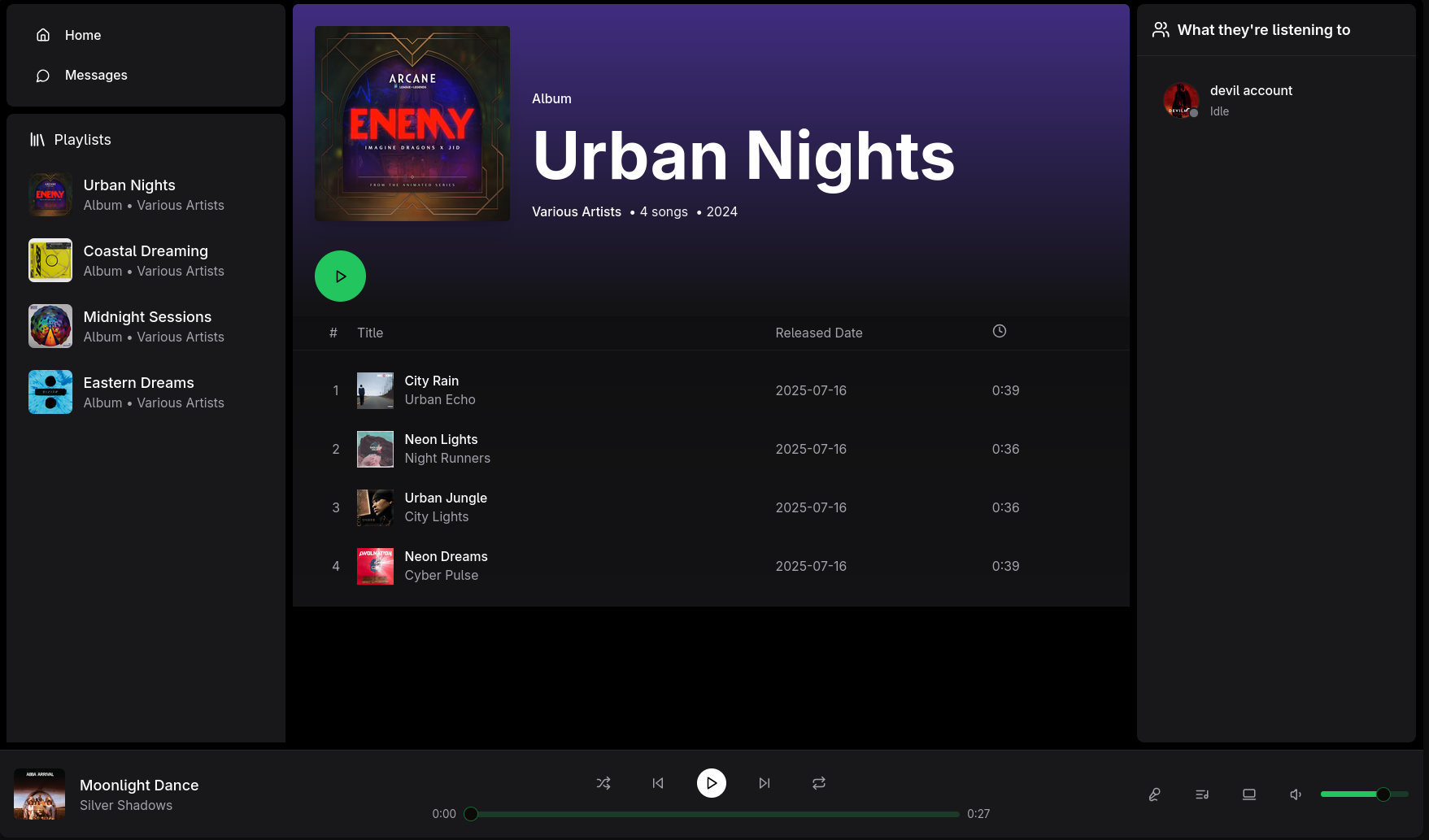Click the seek bar handle at 0:00
The image size is (1429, 840).
(x=471, y=814)
